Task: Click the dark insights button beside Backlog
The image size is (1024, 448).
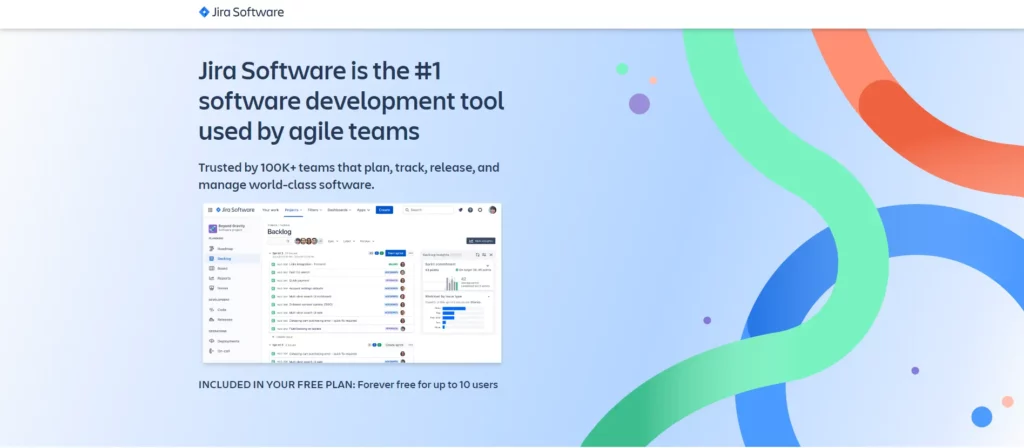Action: point(481,241)
